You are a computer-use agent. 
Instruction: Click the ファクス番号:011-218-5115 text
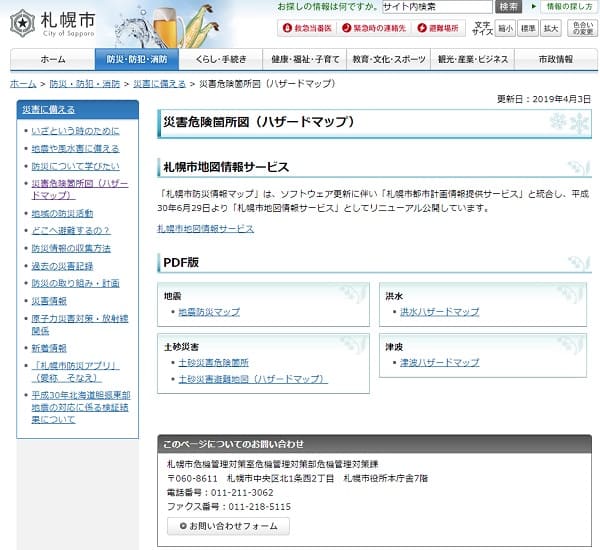229,507
